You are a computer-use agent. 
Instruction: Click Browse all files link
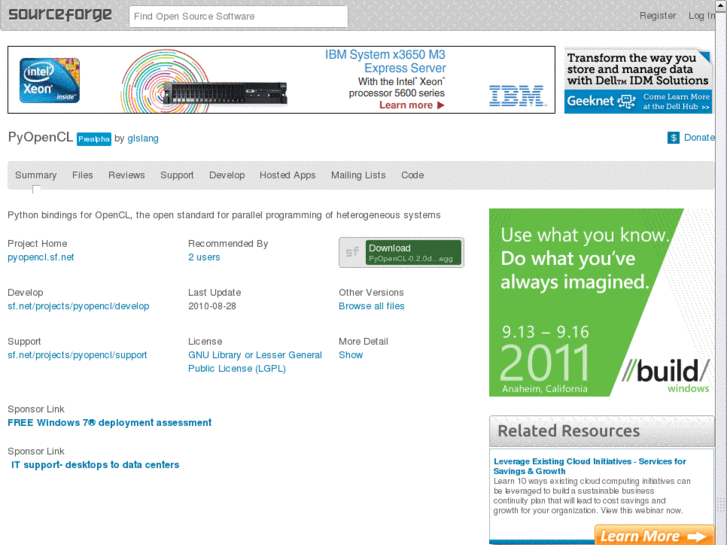[x=371, y=306]
